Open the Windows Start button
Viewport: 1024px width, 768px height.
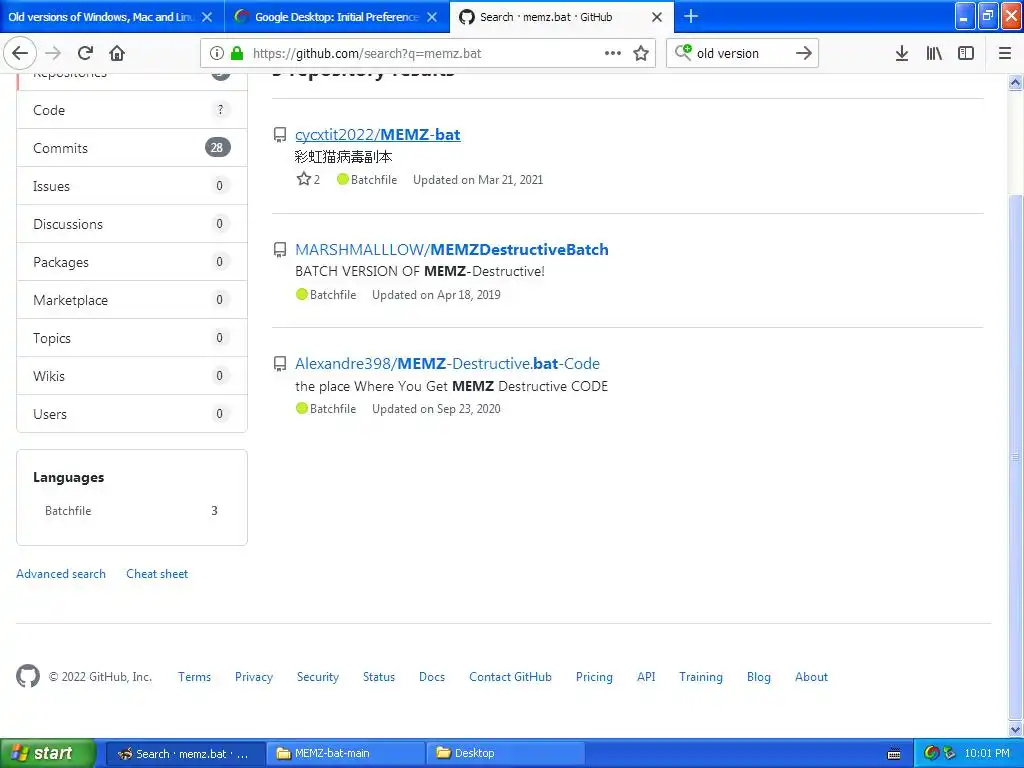(47, 753)
